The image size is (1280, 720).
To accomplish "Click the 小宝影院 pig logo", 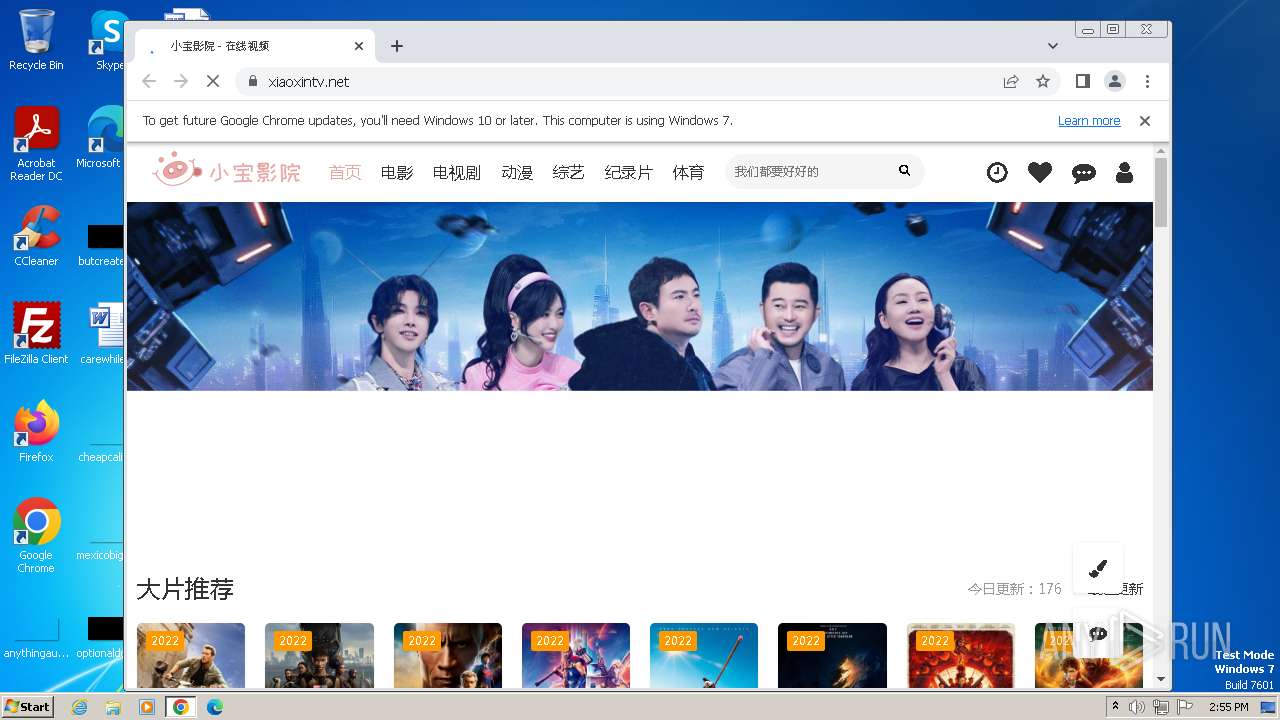I will click(226, 172).
